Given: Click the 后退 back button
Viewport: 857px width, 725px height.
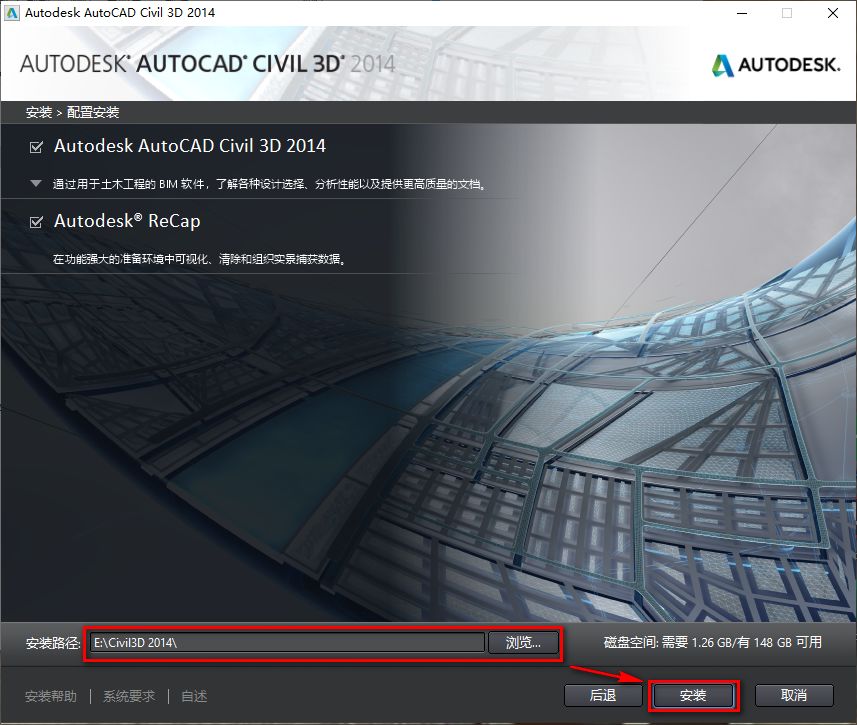Looking at the screenshot, I should [603, 695].
